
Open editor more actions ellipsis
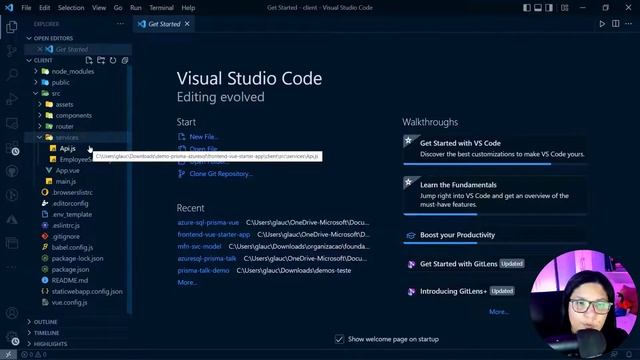click(629, 24)
